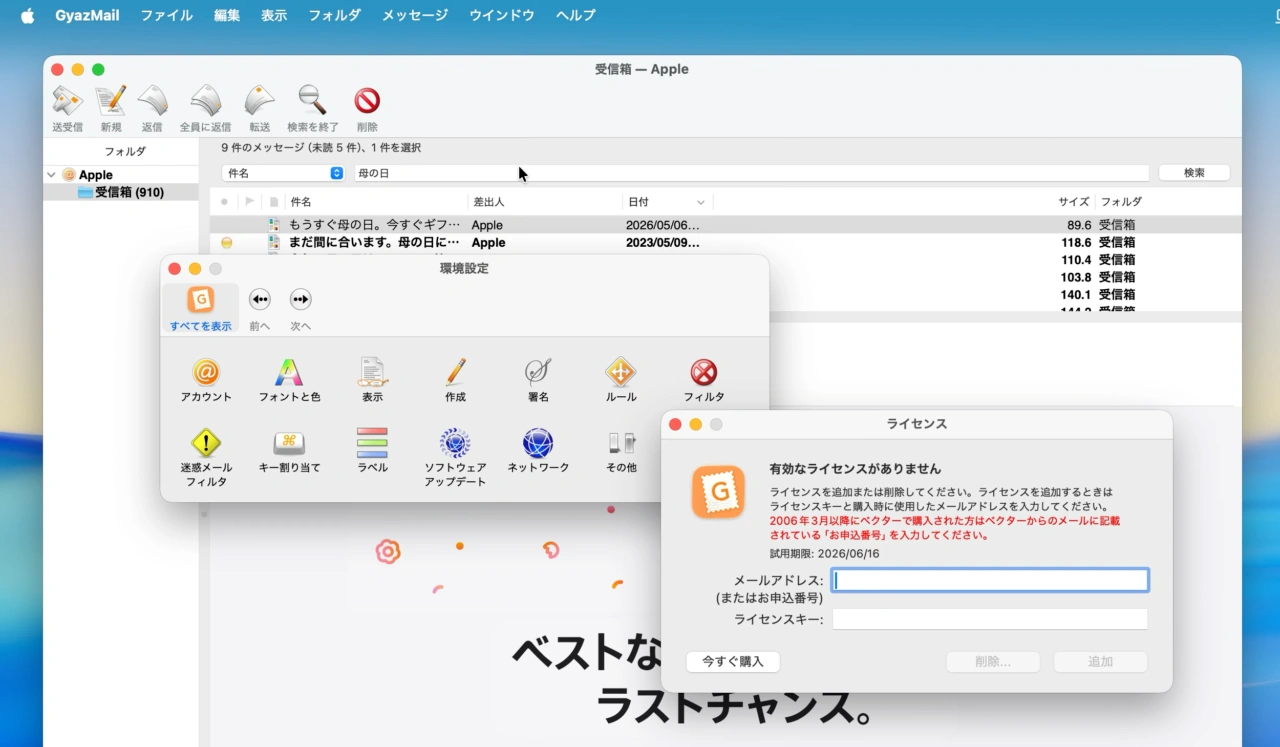Click the GyazMail icon in license dialog

718,492
